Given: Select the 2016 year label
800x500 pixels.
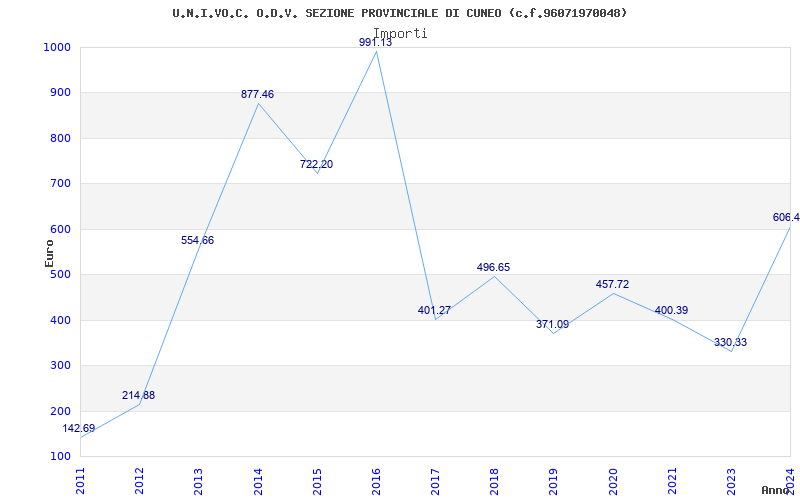Looking at the screenshot, I should point(376,482).
